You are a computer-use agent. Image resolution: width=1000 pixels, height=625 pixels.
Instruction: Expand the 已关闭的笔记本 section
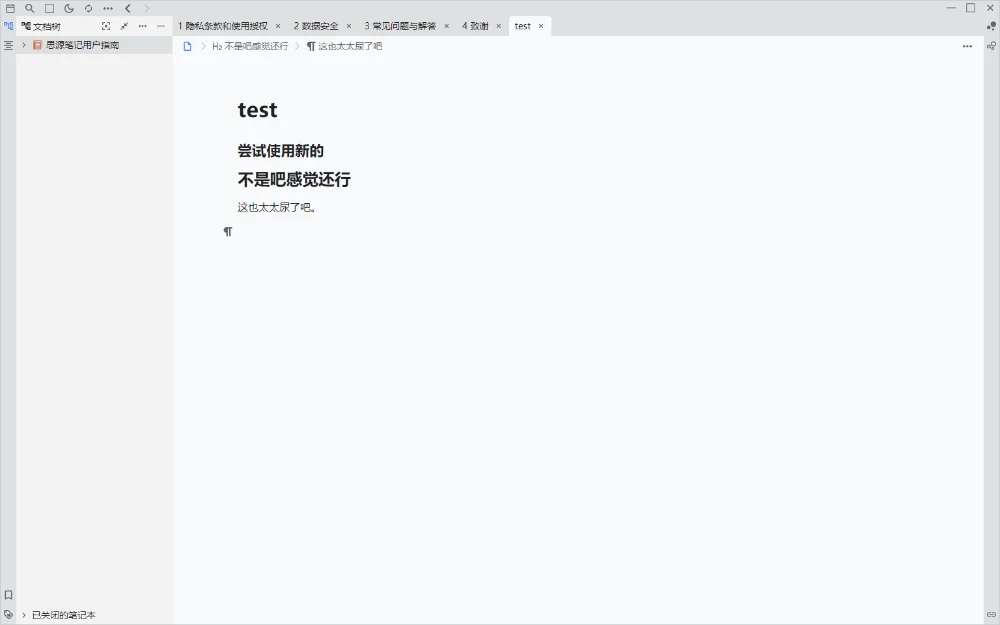pos(24,615)
